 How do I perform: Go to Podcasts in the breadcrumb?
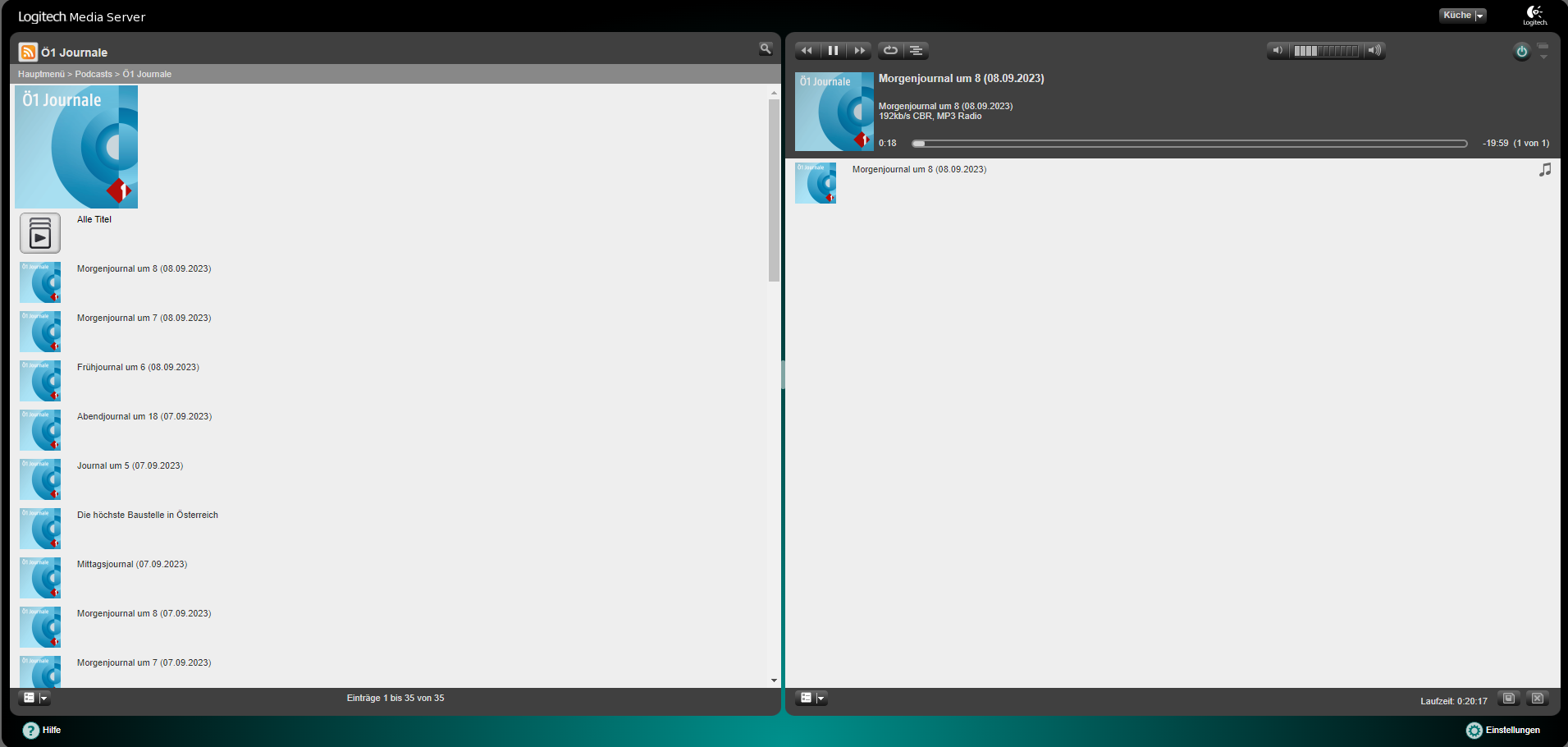[94, 74]
